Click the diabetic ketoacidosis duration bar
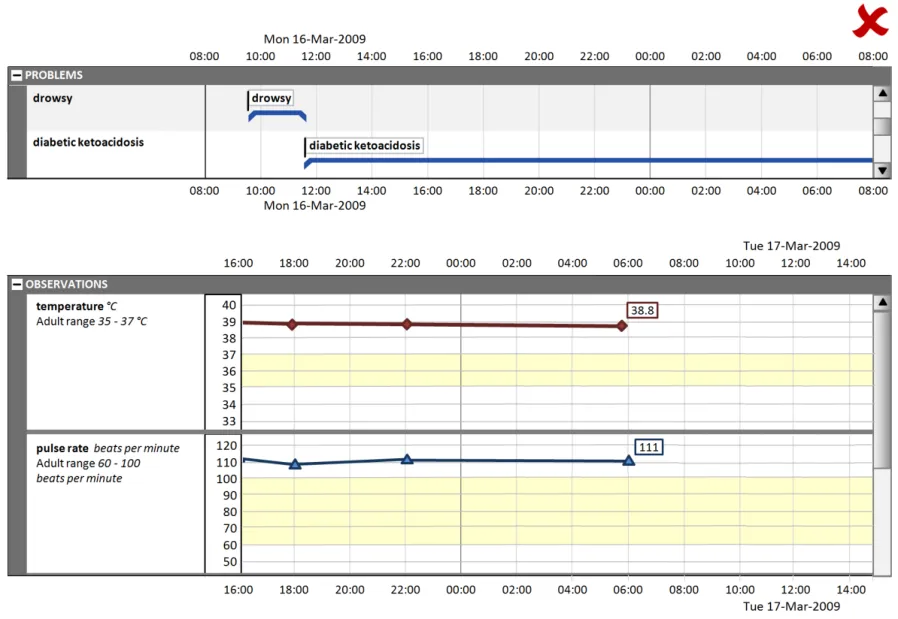 click(x=590, y=160)
